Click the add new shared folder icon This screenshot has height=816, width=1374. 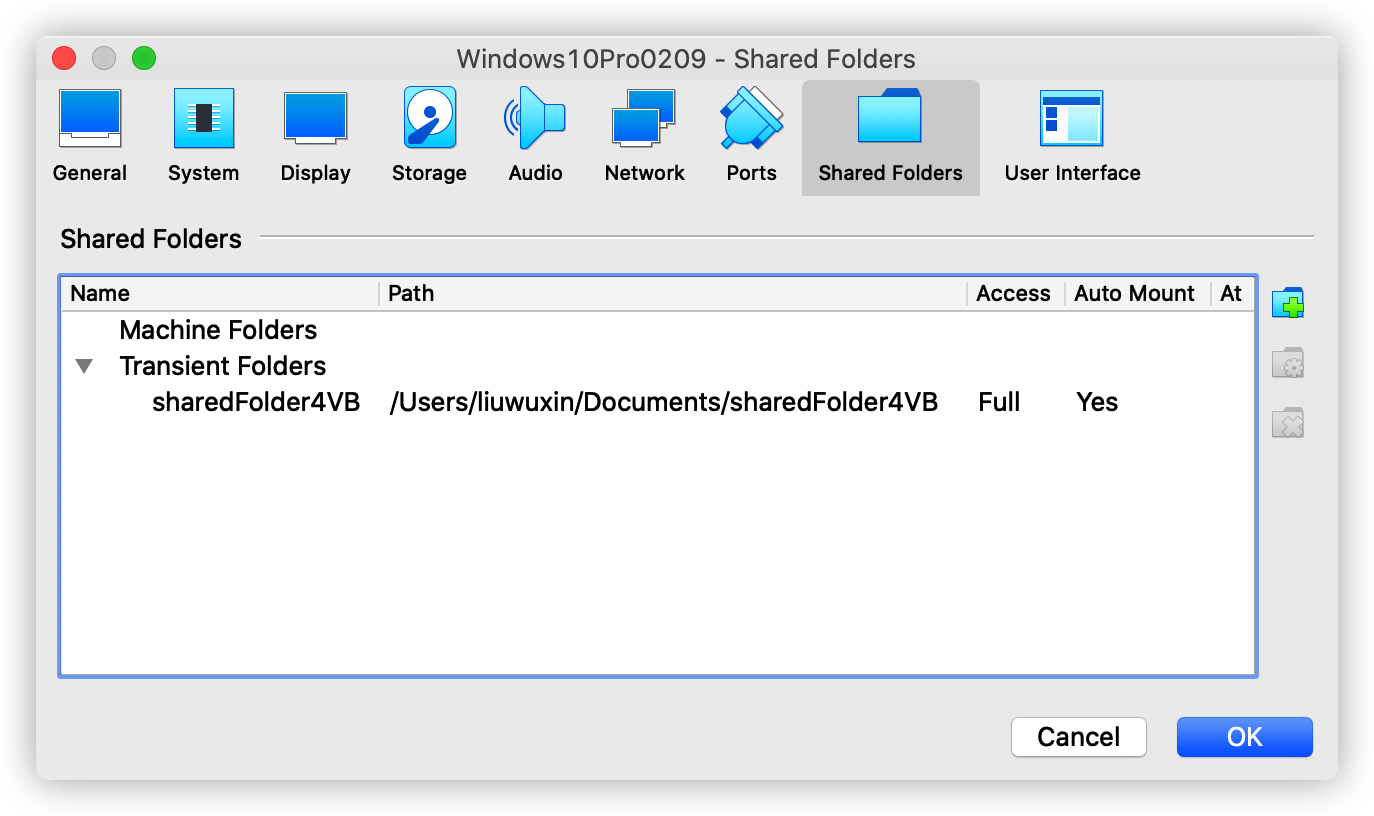1288,303
